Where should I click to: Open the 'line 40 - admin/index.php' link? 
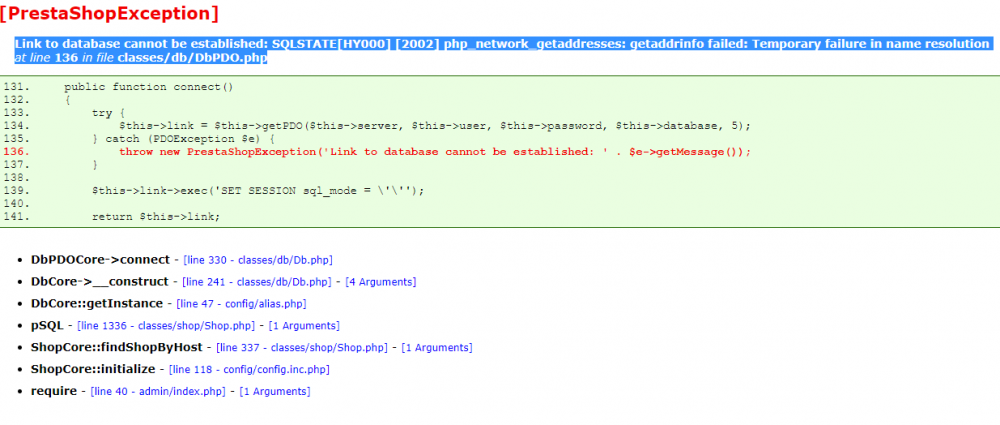point(158,391)
